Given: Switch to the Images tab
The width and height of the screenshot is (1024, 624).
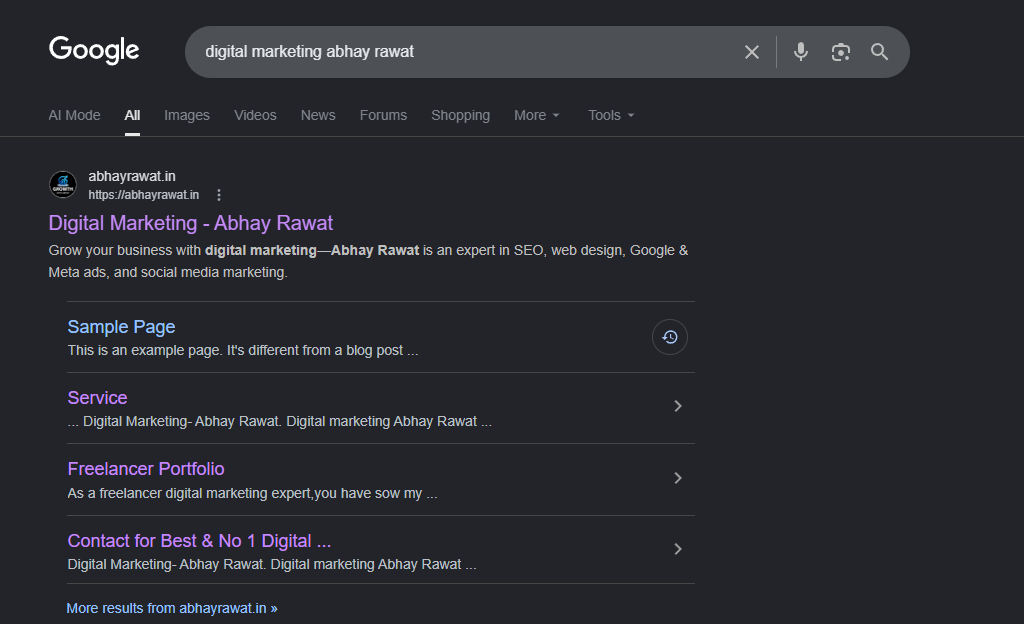Looking at the screenshot, I should pyautogui.click(x=187, y=115).
